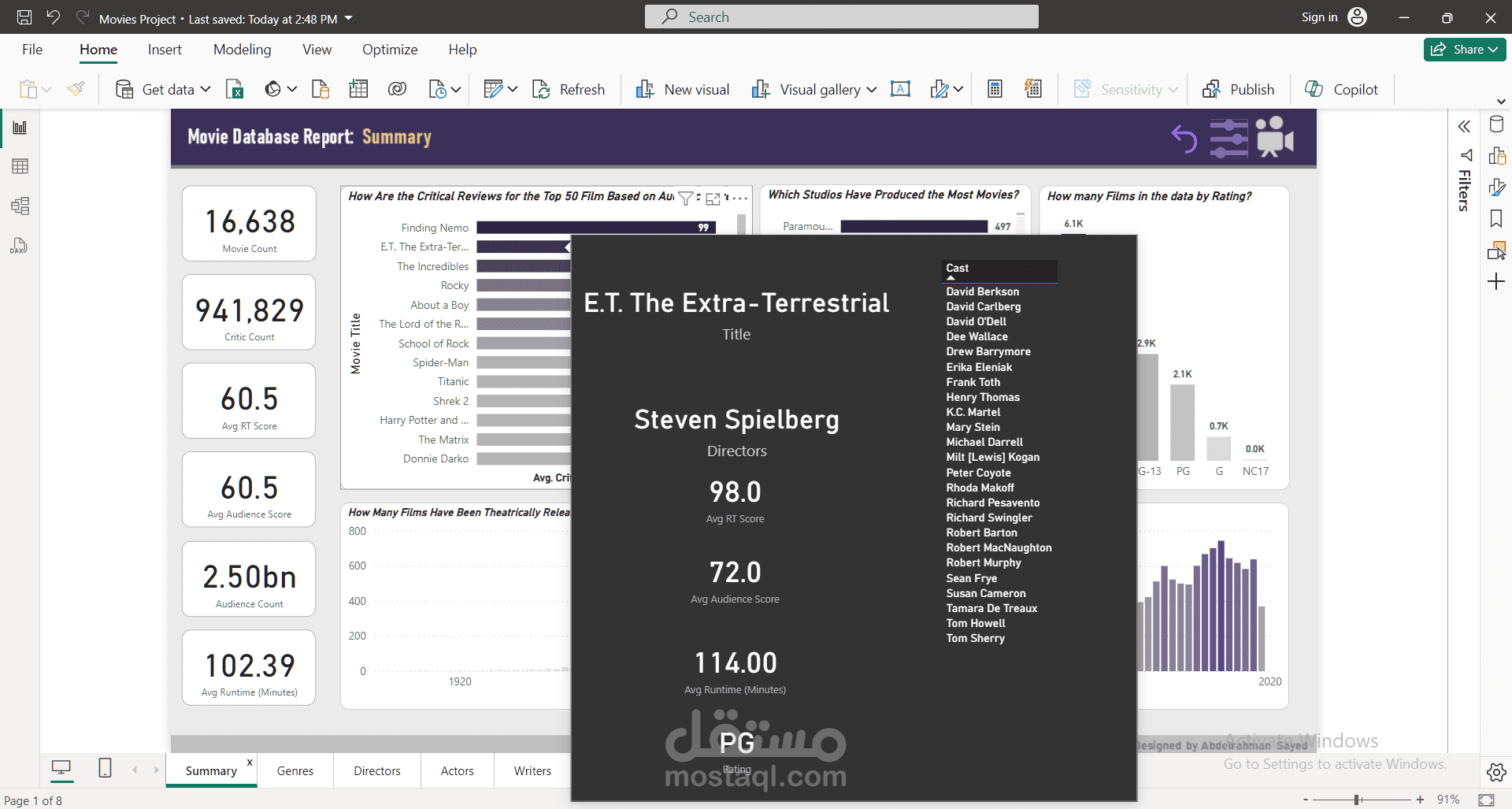1512x809 pixels.
Task: Open the Format pane paintbrush icon
Action: click(1496, 187)
